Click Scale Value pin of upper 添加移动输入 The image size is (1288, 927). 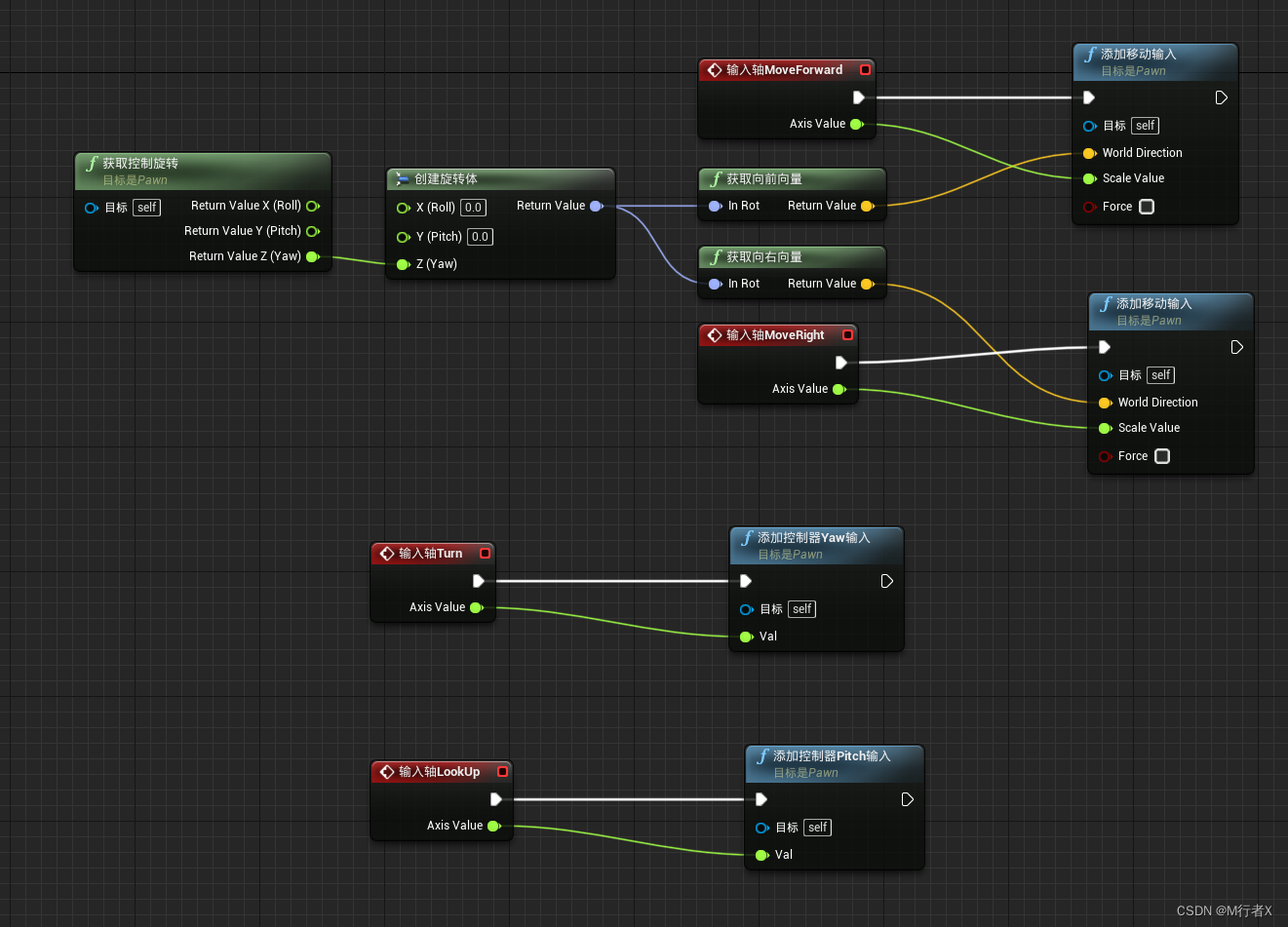tap(1090, 178)
